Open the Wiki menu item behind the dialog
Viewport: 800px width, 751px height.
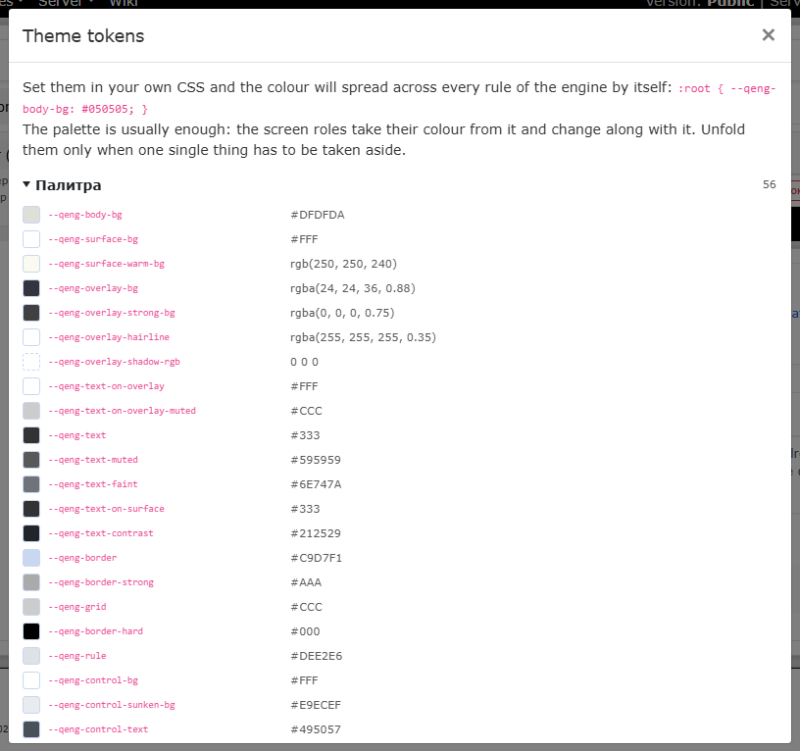[x=123, y=3]
